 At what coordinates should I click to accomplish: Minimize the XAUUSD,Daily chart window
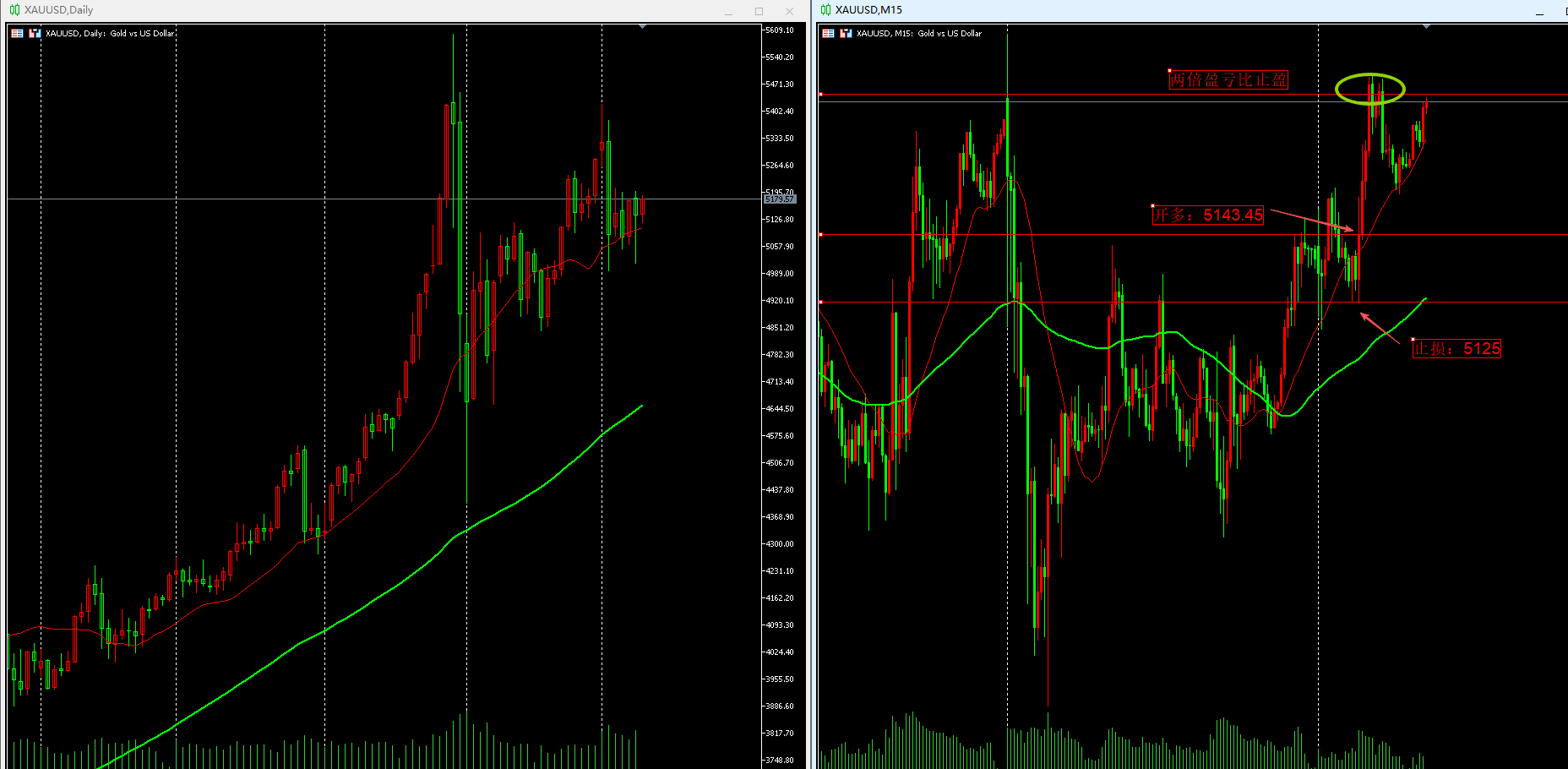pyautogui.click(x=728, y=11)
